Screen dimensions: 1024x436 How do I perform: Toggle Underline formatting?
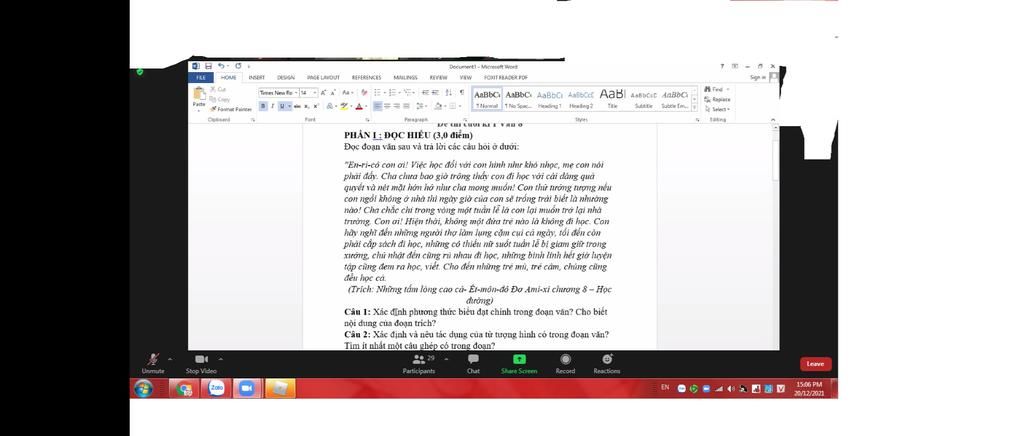click(x=282, y=106)
